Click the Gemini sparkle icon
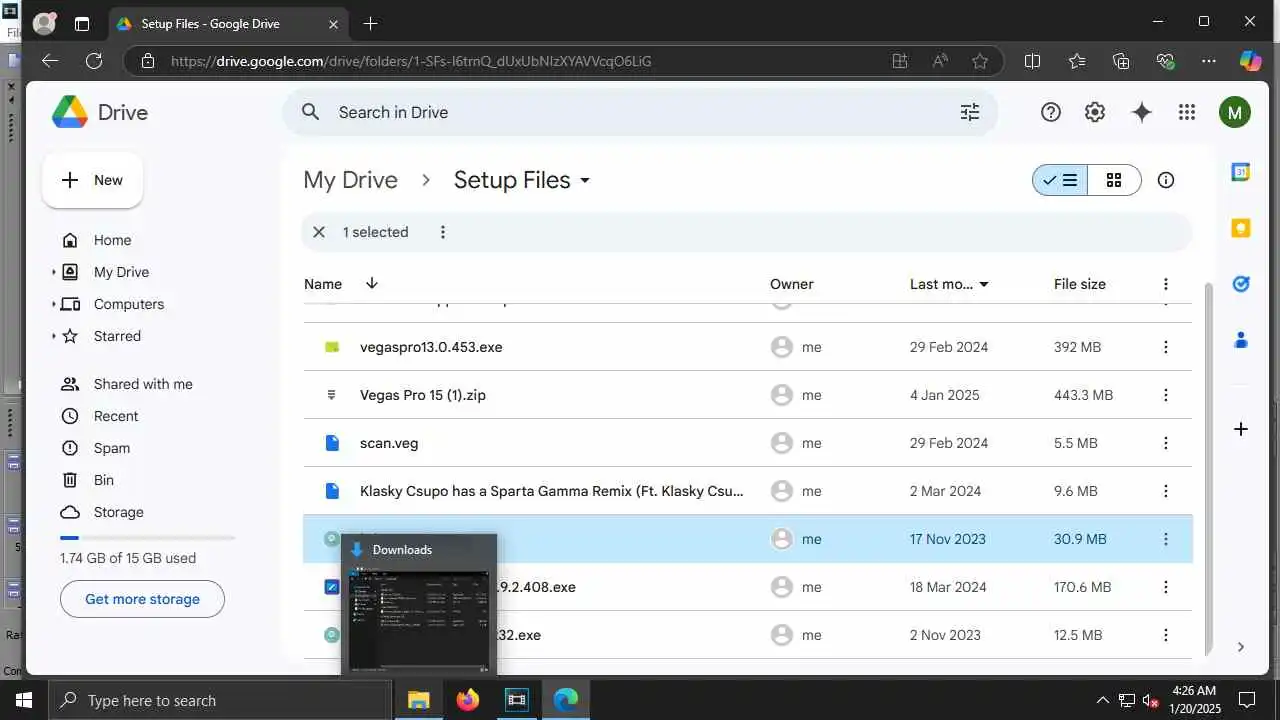 click(x=1141, y=112)
